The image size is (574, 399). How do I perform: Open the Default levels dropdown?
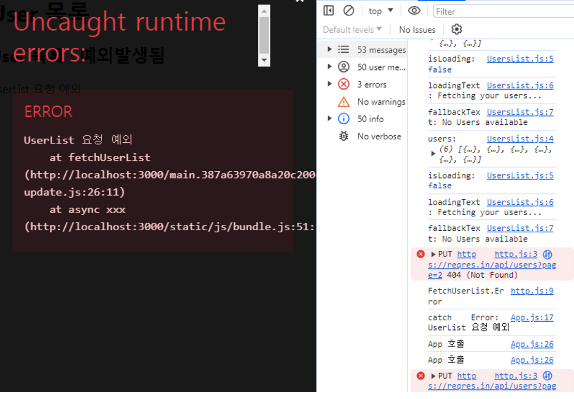point(352,29)
